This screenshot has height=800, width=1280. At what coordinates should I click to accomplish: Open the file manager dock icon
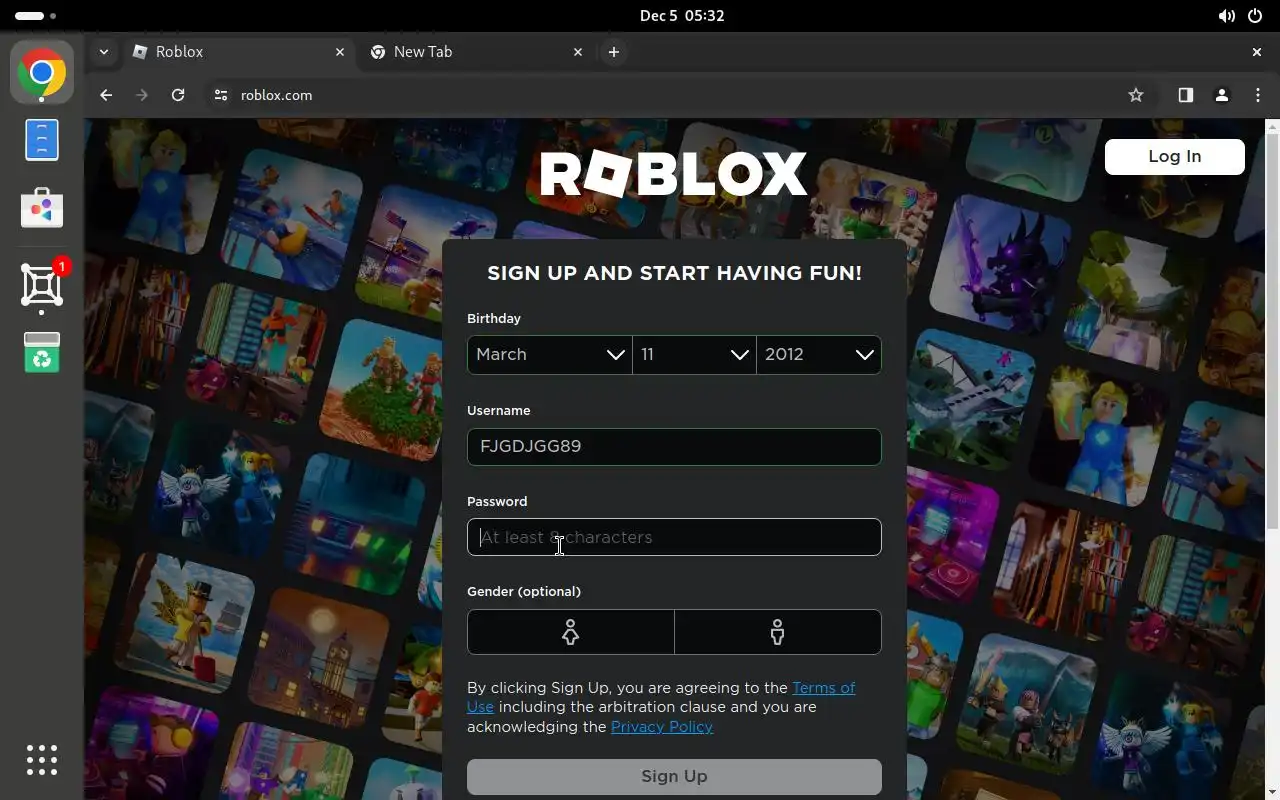pos(42,140)
